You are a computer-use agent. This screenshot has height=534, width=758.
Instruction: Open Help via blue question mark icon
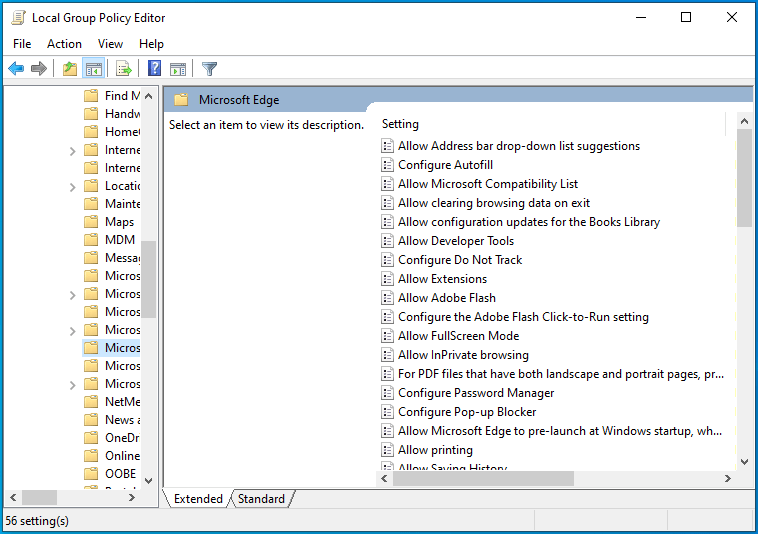[x=154, y=69]
